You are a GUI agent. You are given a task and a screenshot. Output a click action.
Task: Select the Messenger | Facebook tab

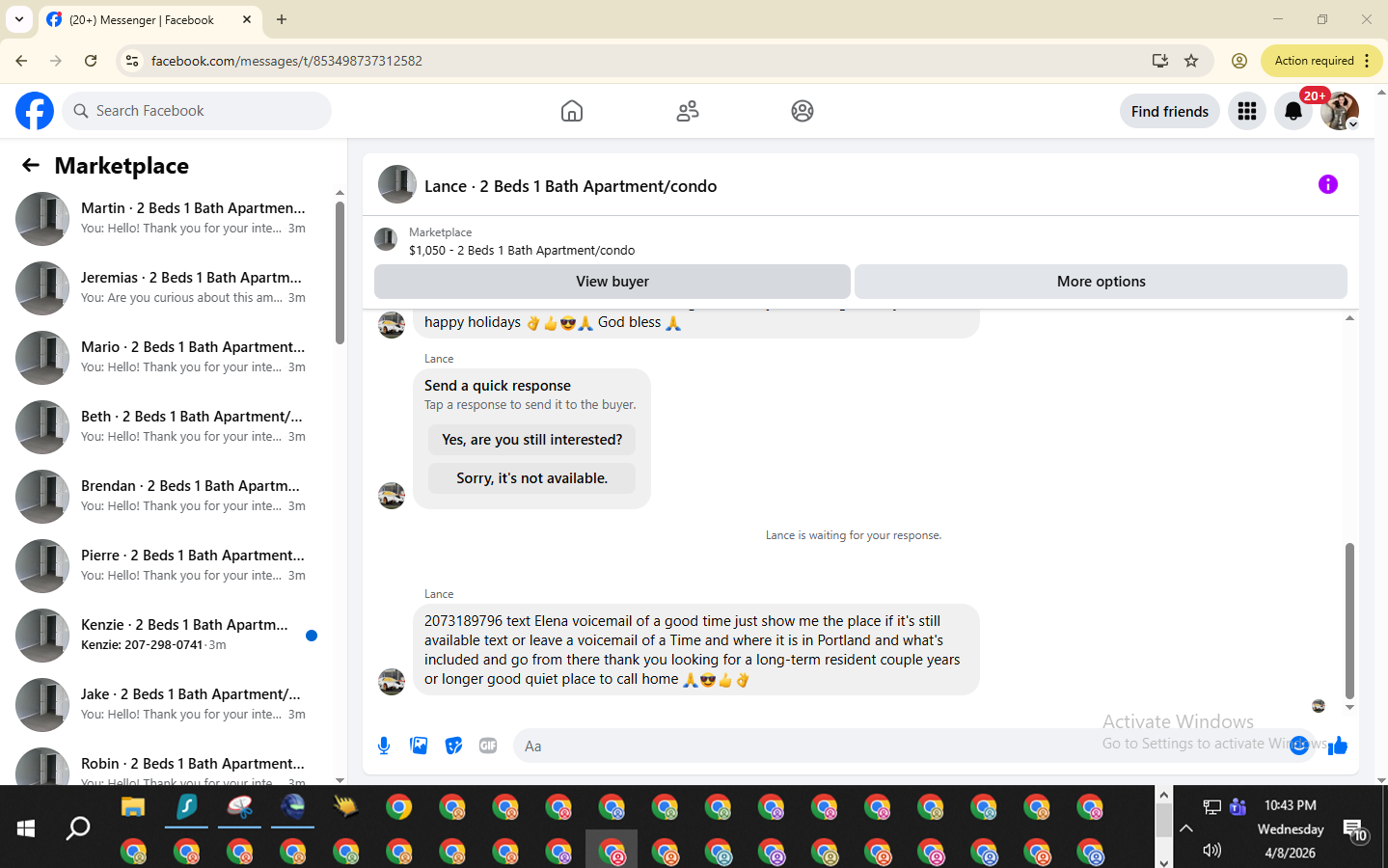(150, 19)
